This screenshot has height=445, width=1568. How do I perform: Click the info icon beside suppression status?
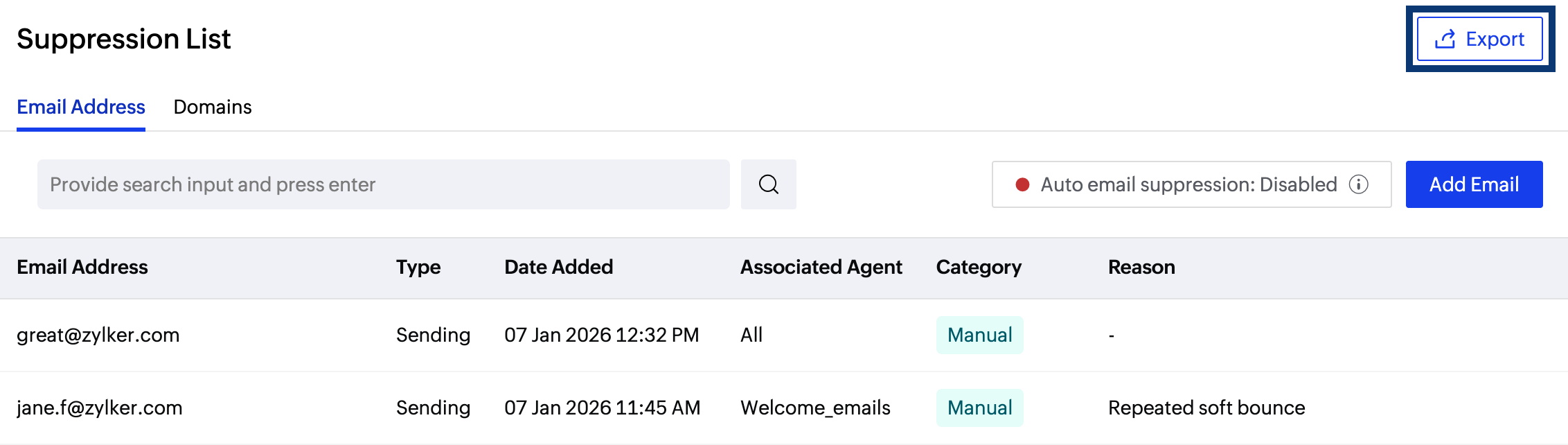(1359, 184)
